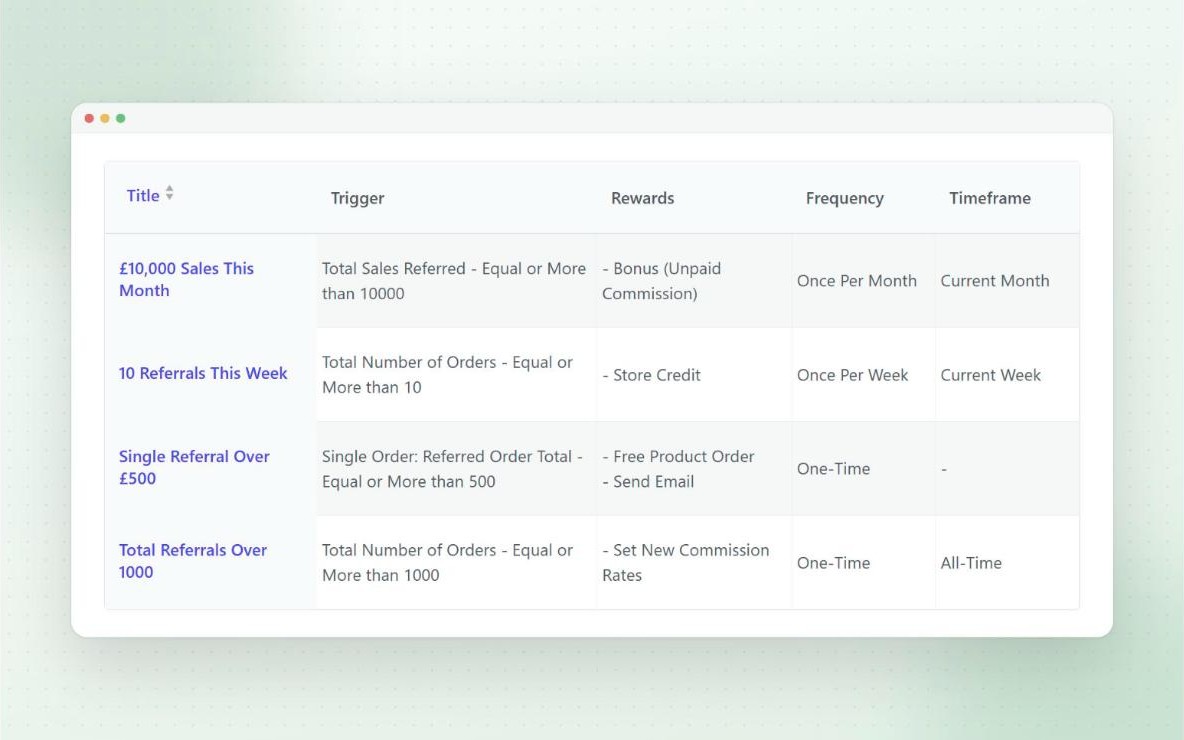
Task: Click the Frequency column header
Action: click(x=844, y=198)
